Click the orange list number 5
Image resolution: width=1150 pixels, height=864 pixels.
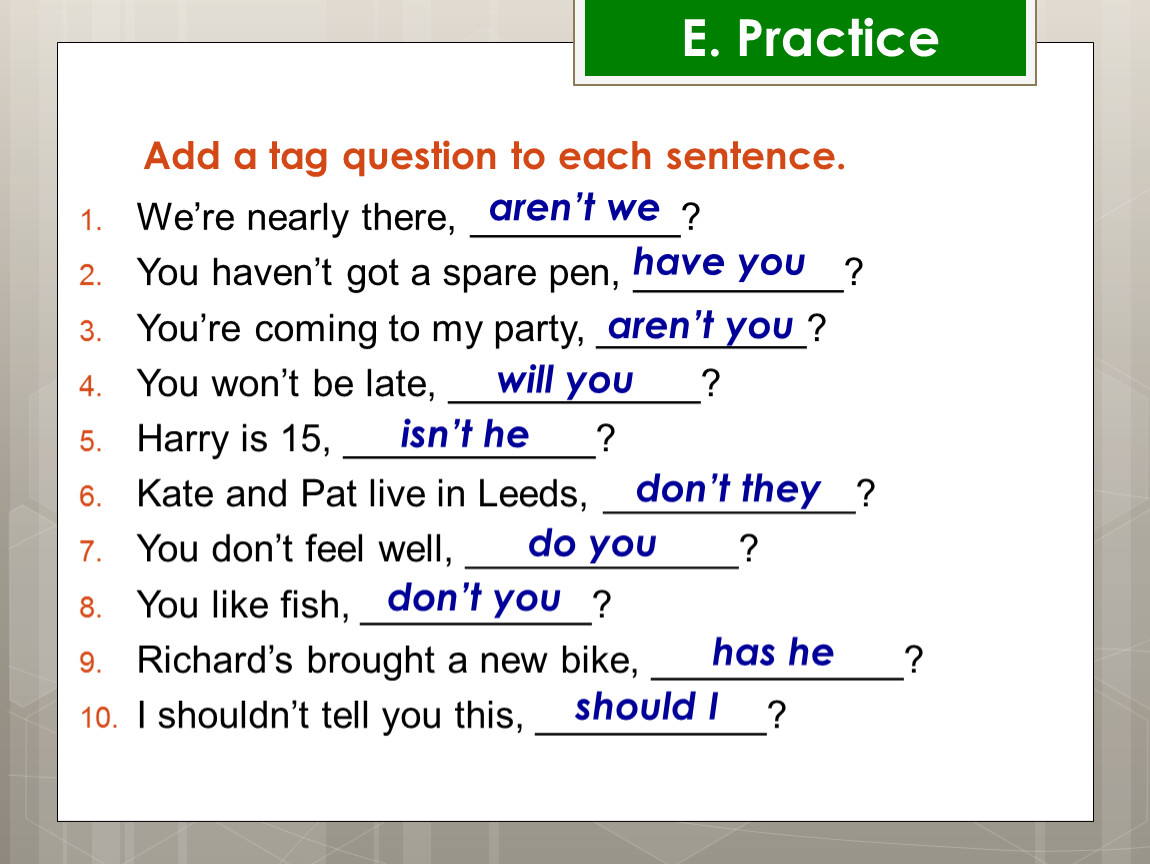(91, 441)
